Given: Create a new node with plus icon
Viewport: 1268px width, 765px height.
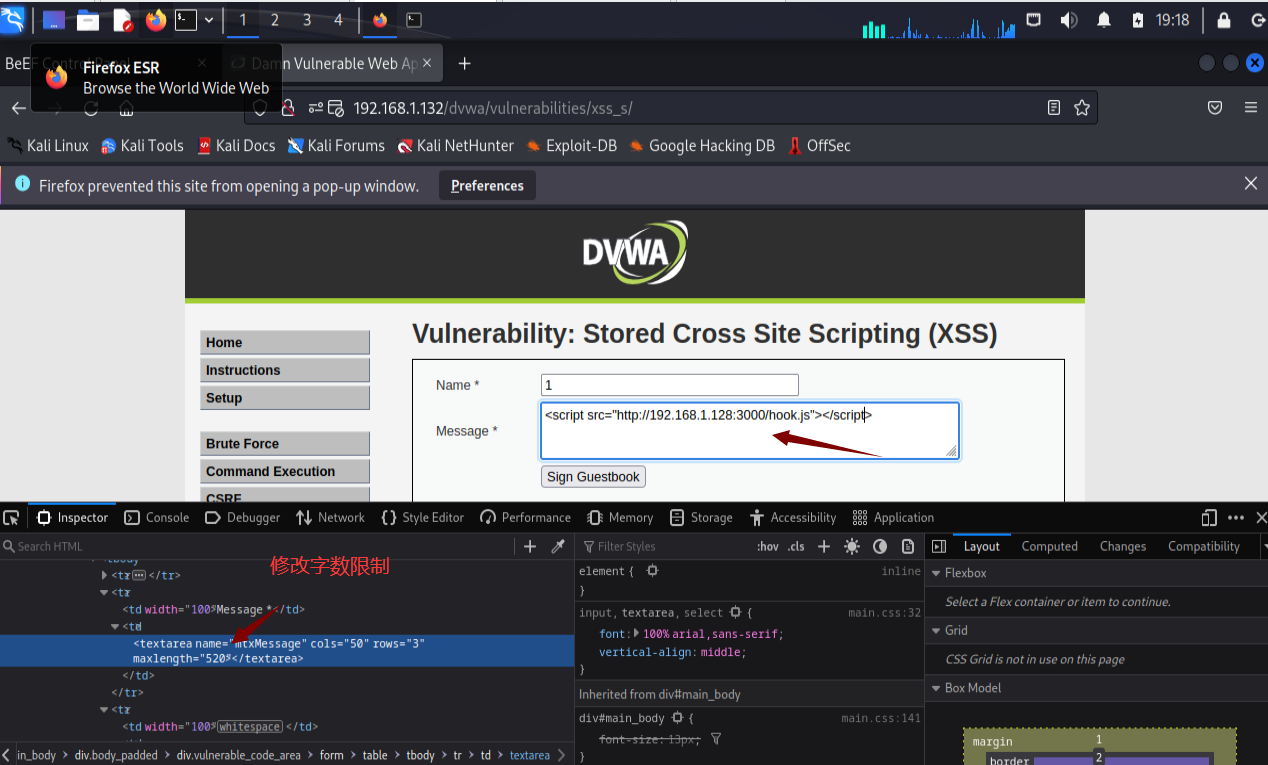Looking at the screenshot, I should click(x=531, y=546).
